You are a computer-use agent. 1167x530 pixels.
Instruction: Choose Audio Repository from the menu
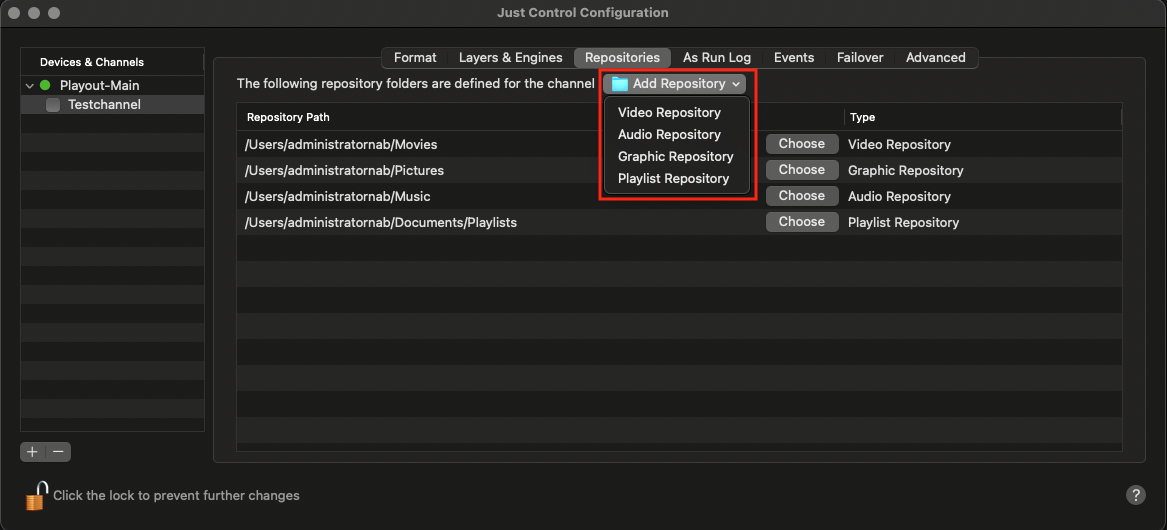click(669, 135)
